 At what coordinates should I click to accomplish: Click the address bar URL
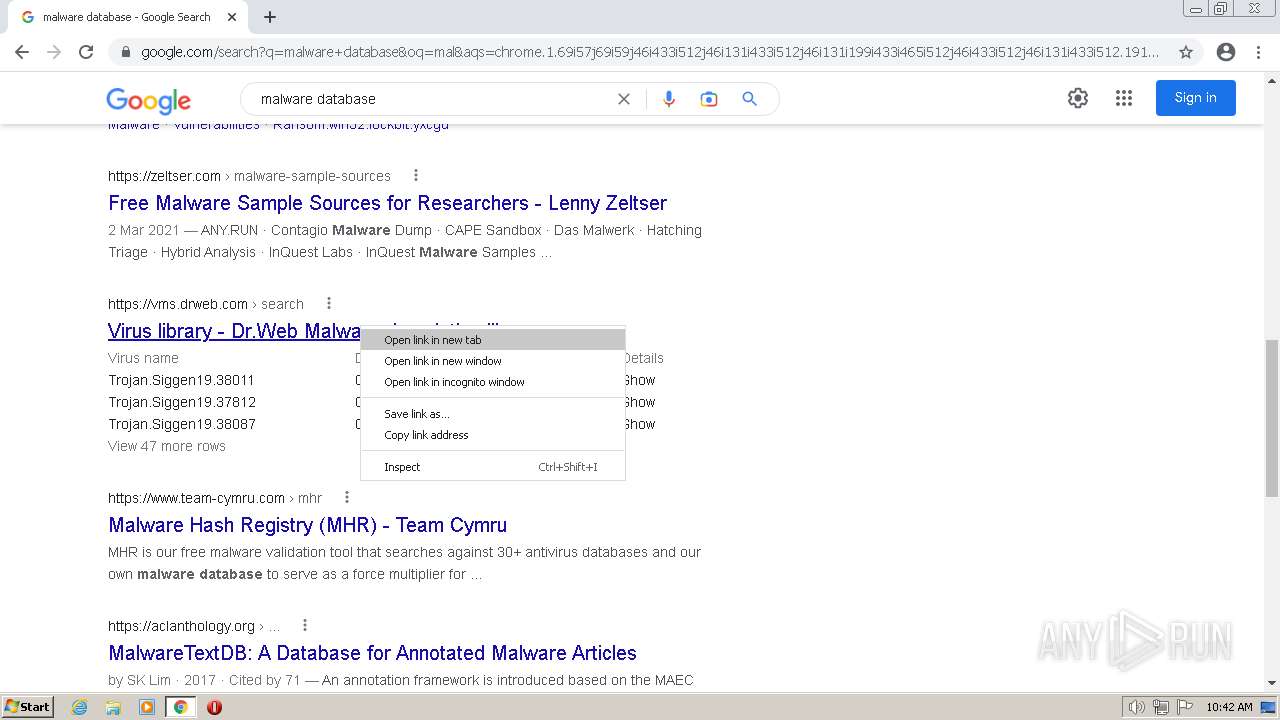[x=650, y=52]
